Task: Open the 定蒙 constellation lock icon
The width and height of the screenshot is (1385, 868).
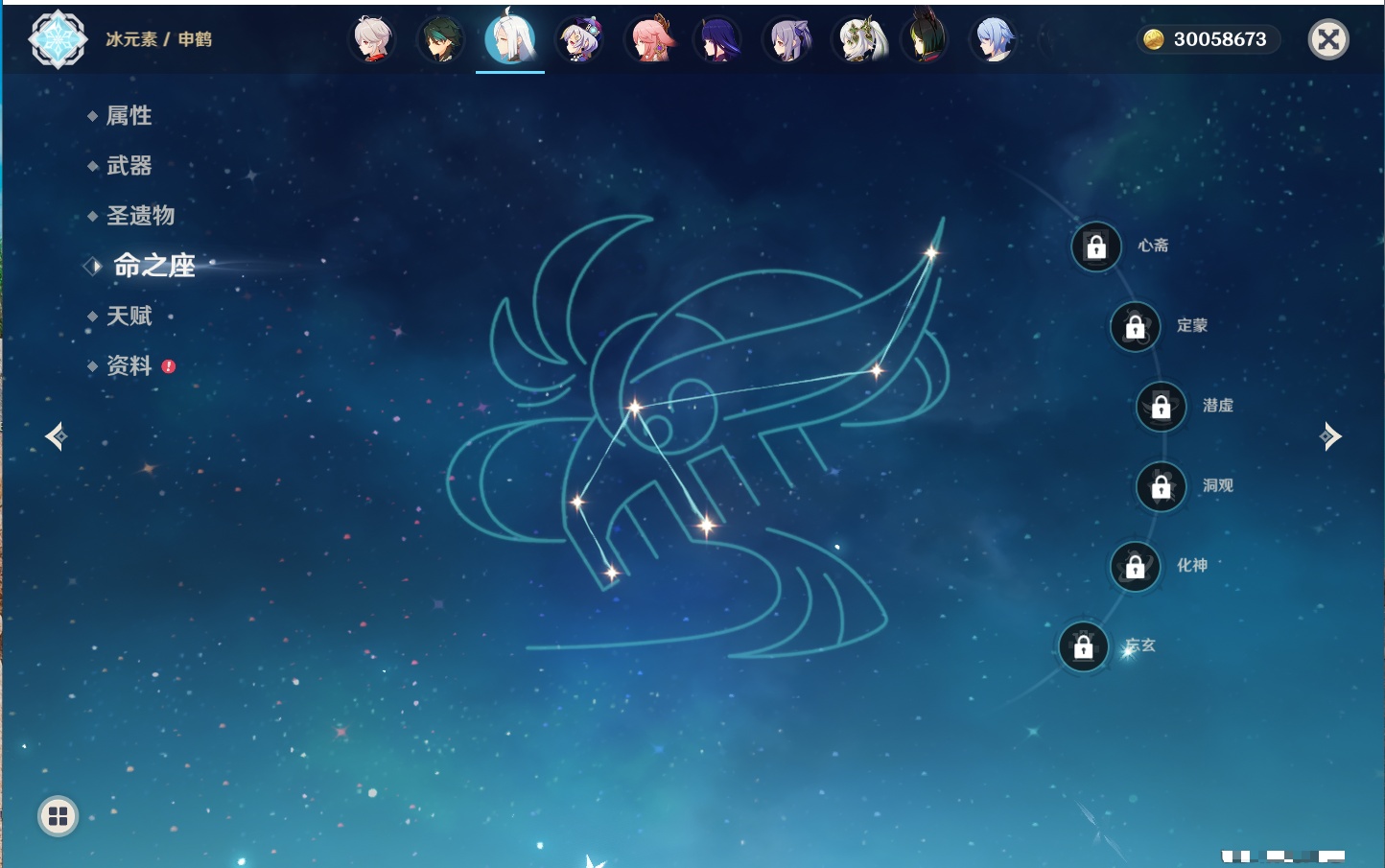Action: [1136, 327]
